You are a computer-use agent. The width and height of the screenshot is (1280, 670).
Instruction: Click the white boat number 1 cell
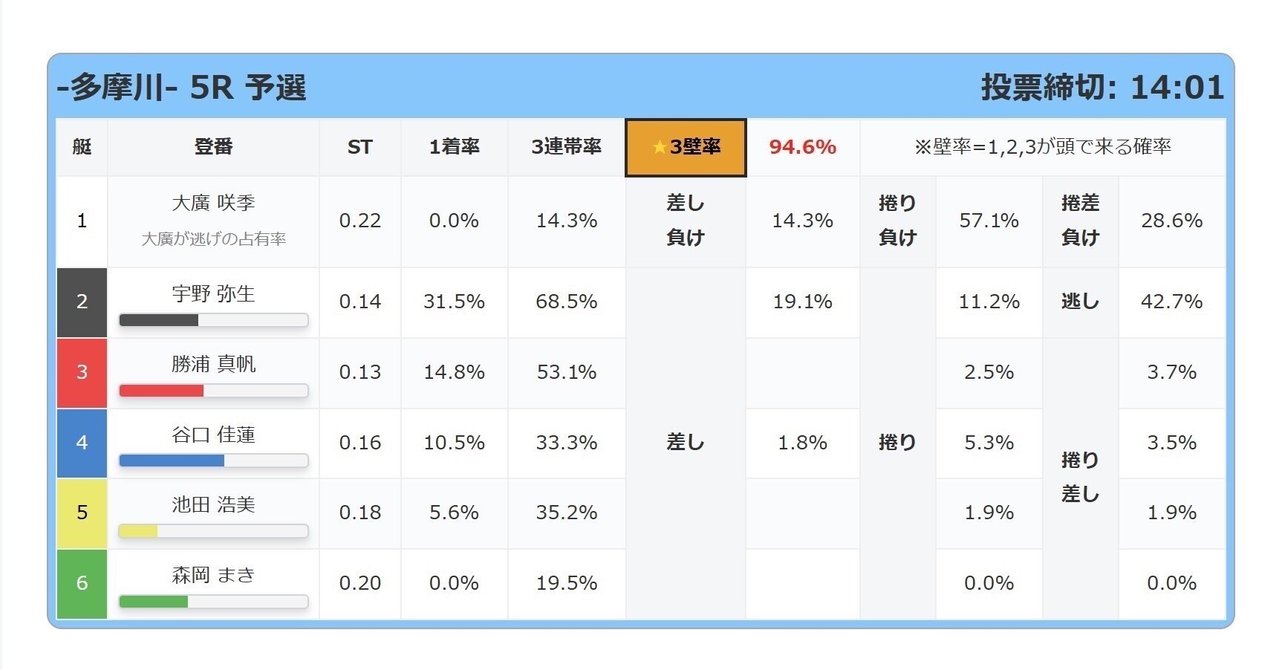82,220
